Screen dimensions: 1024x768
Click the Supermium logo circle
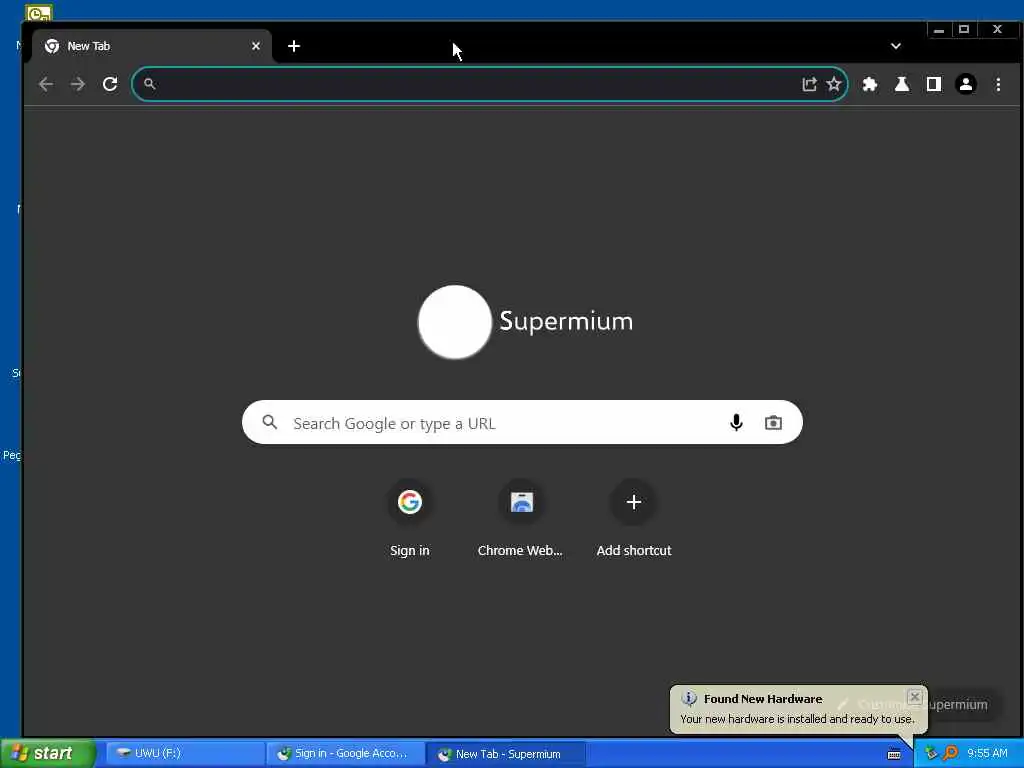tap(455, 322)
